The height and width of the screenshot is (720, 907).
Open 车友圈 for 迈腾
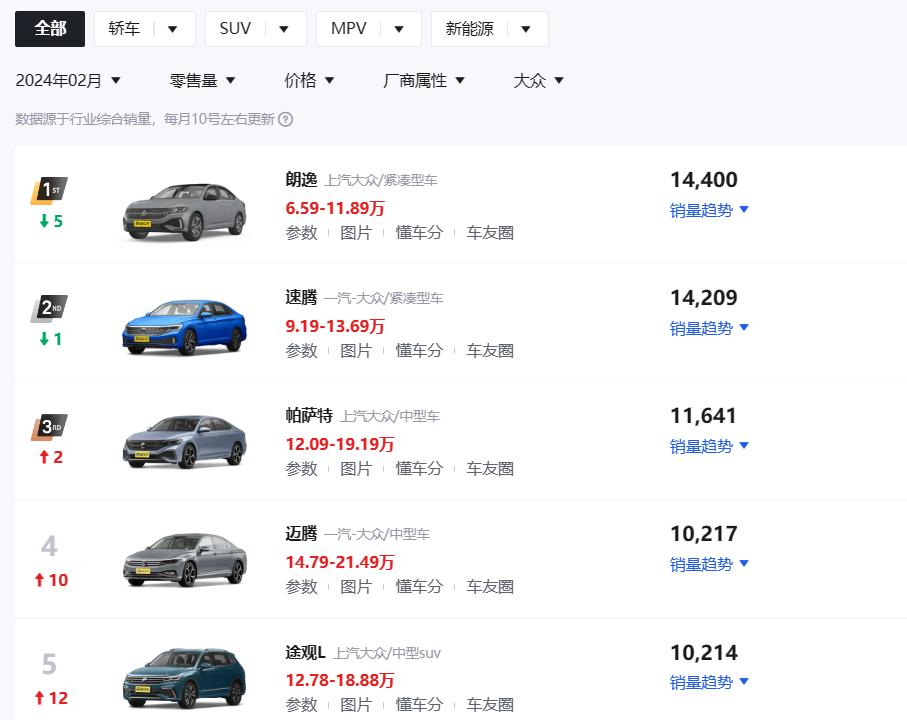490,586
